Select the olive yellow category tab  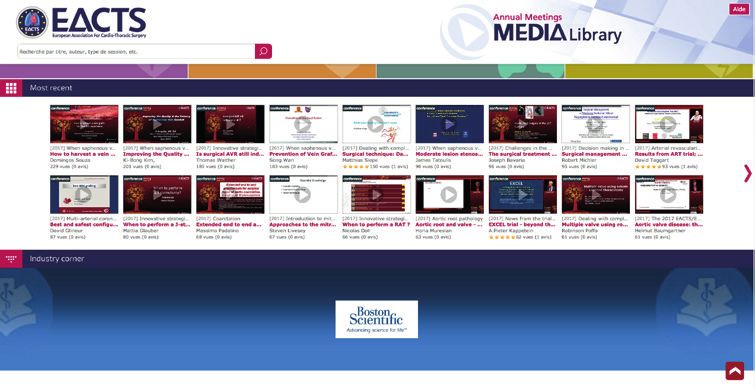tap(659, 71)
